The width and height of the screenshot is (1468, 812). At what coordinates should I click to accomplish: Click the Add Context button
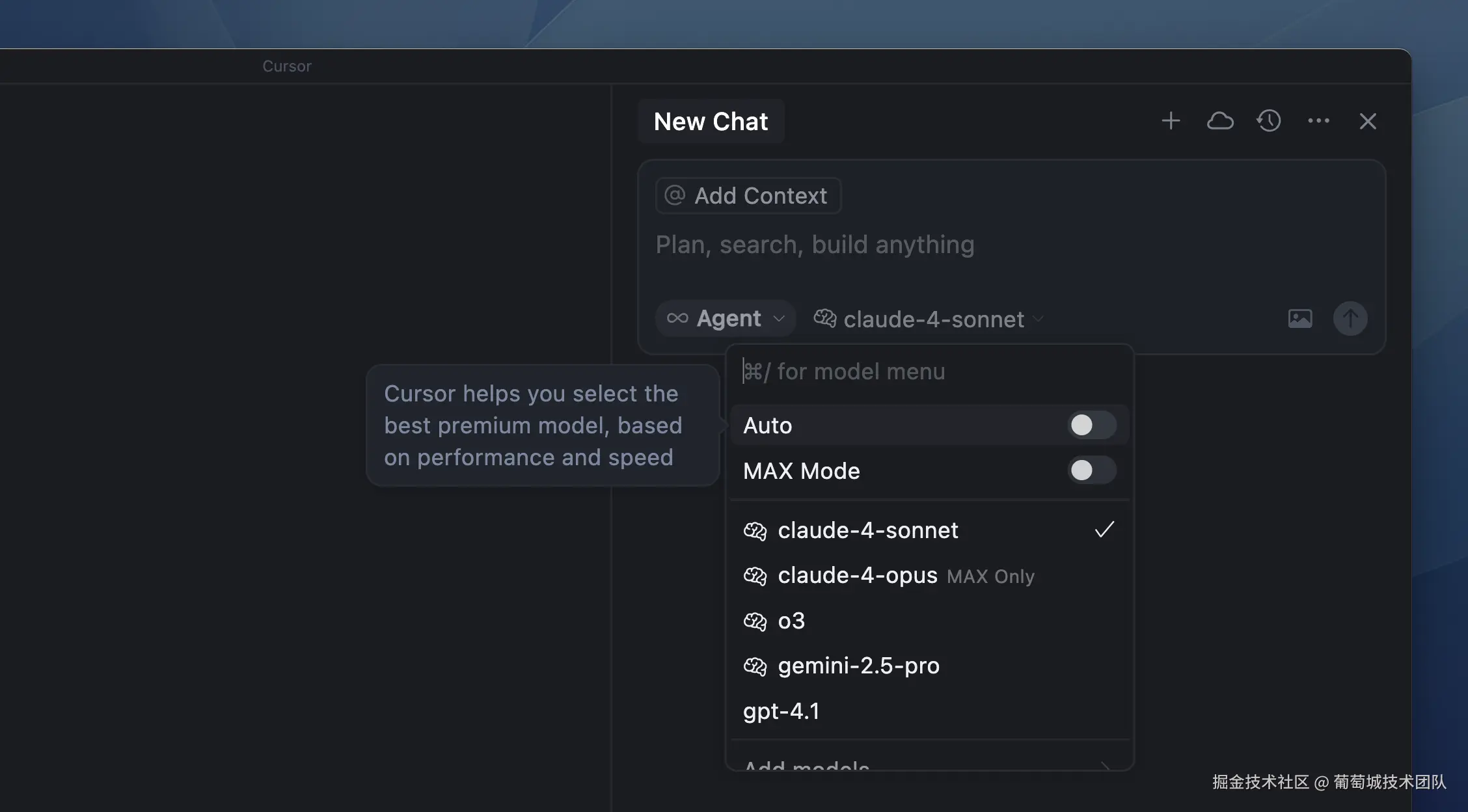tap(747, 195)
